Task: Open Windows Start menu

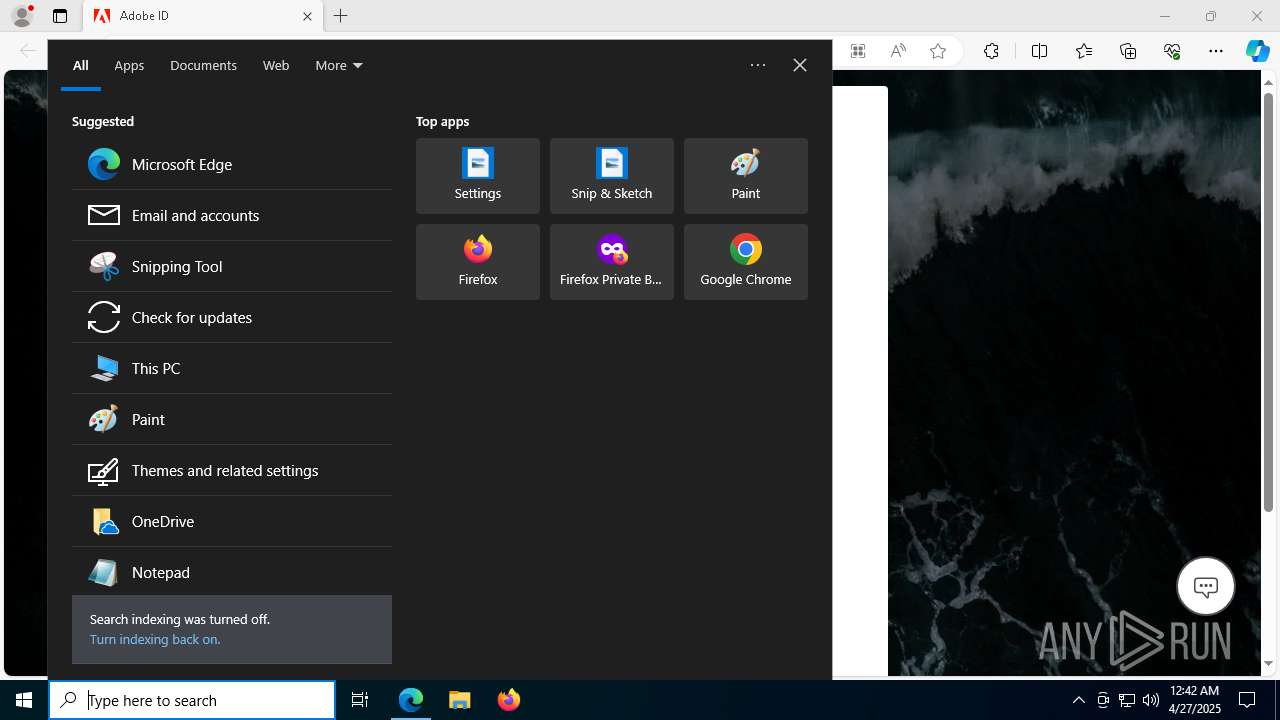Action: click(x=24, y=700)
